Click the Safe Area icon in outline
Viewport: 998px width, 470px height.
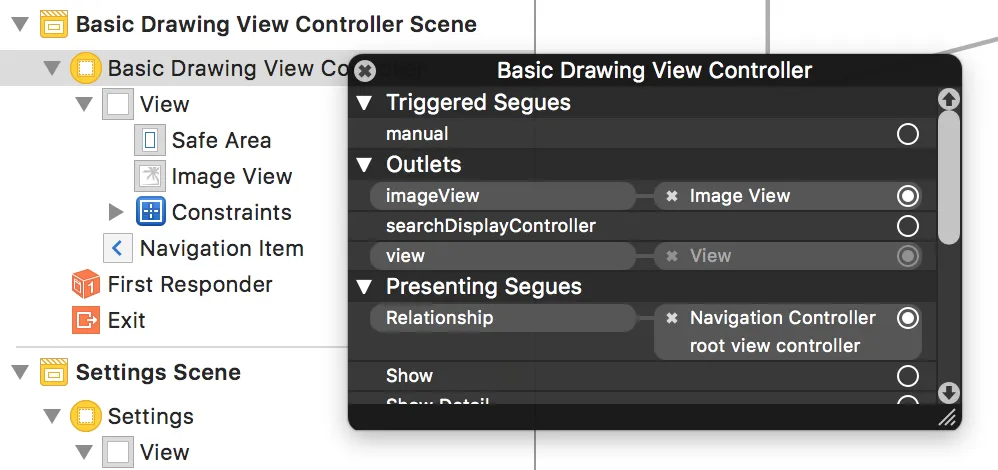150,141
